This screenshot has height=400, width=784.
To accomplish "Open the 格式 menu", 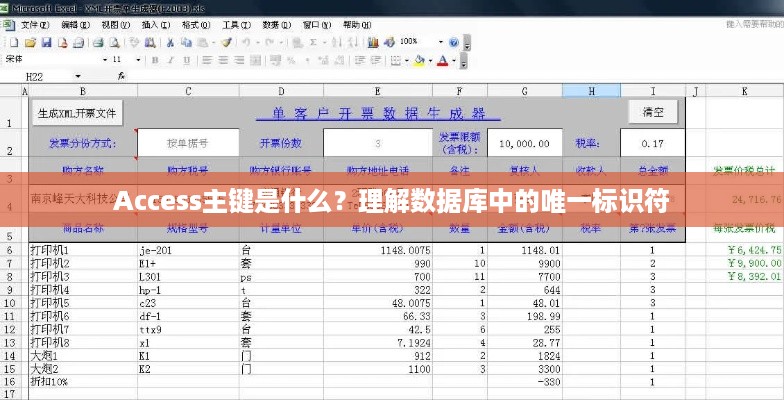I will tap(196, 24).
